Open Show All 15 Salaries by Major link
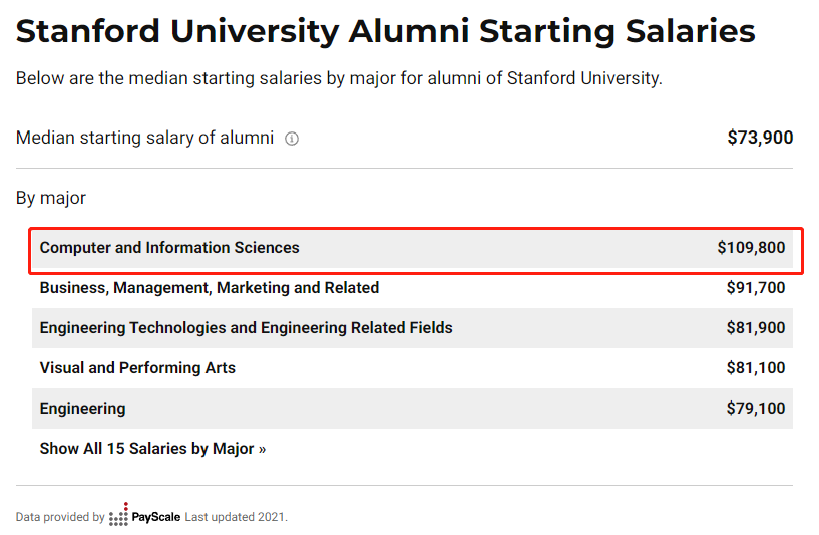 coord(153,449)
